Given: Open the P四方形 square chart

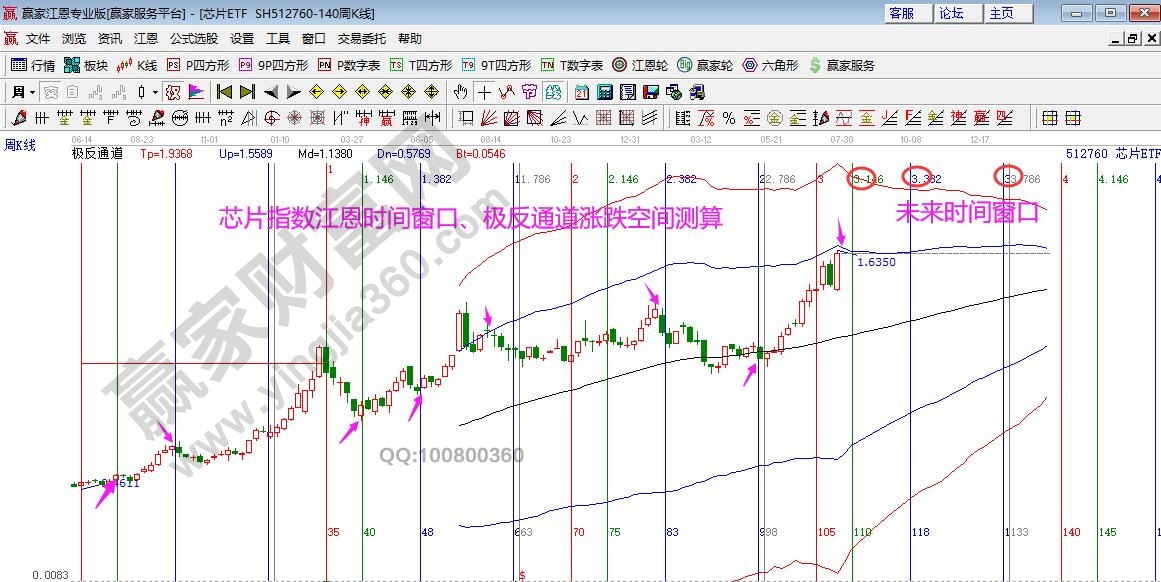Looking at the screenshot, I should [x=198, y=65].
